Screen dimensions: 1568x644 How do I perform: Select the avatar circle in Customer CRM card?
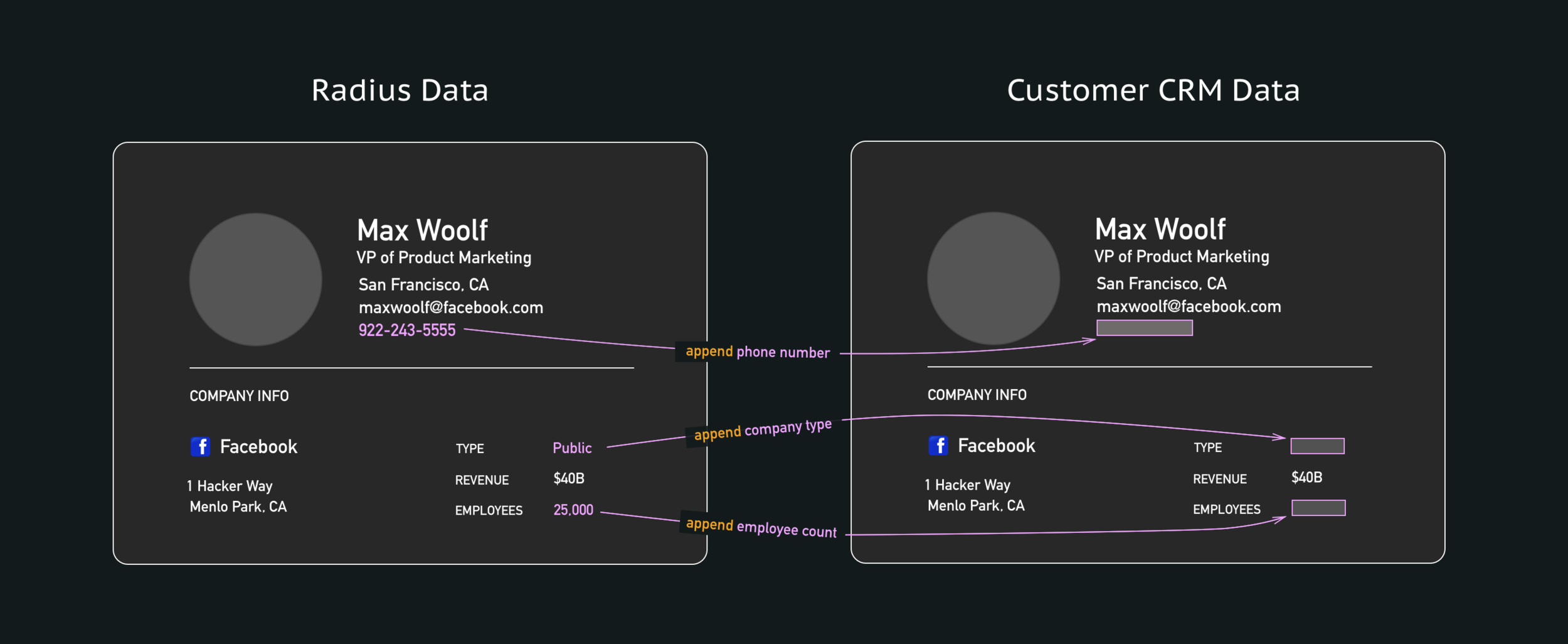(x=993, y=278)
